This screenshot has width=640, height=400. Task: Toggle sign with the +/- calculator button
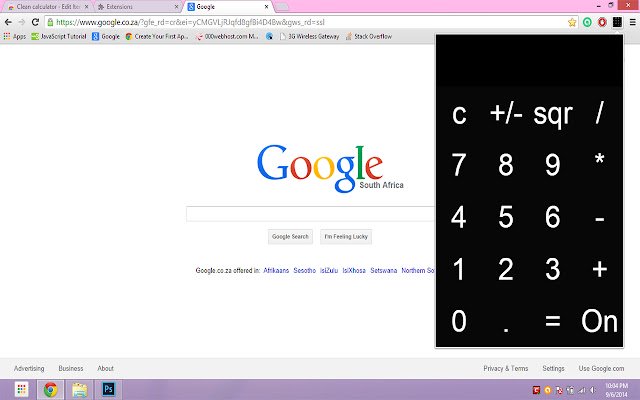[506, 113]
